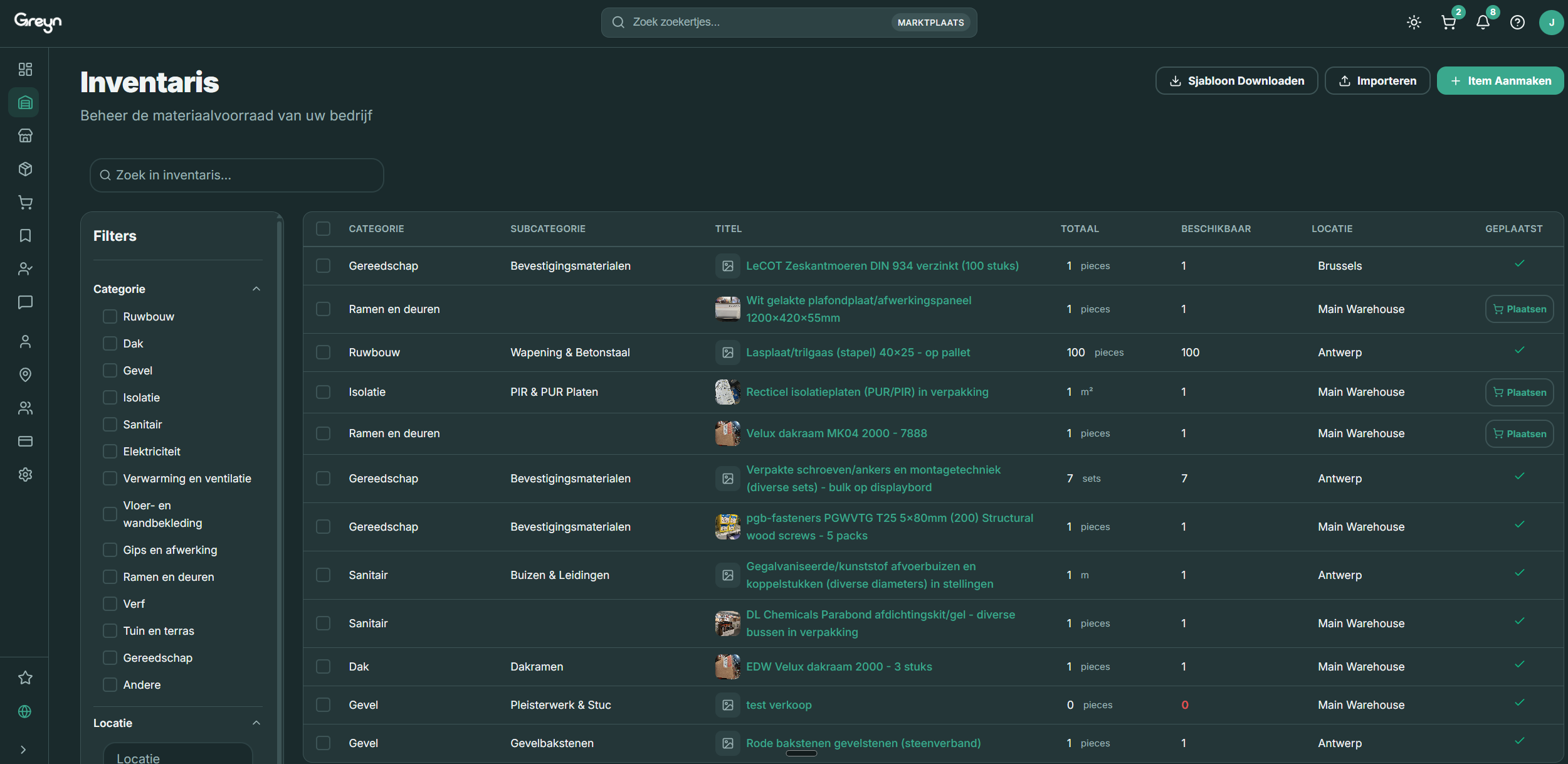Open the map pin locations sidebar icon
The height and width of the screenshot is (764, 1568).
(25, 374)
